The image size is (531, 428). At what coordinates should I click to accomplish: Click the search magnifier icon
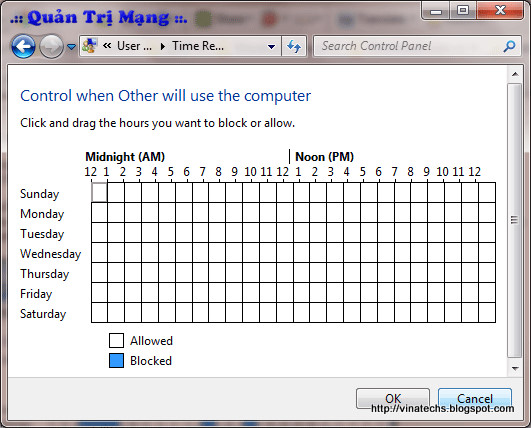pyautogui.click(x=509, y=46)
